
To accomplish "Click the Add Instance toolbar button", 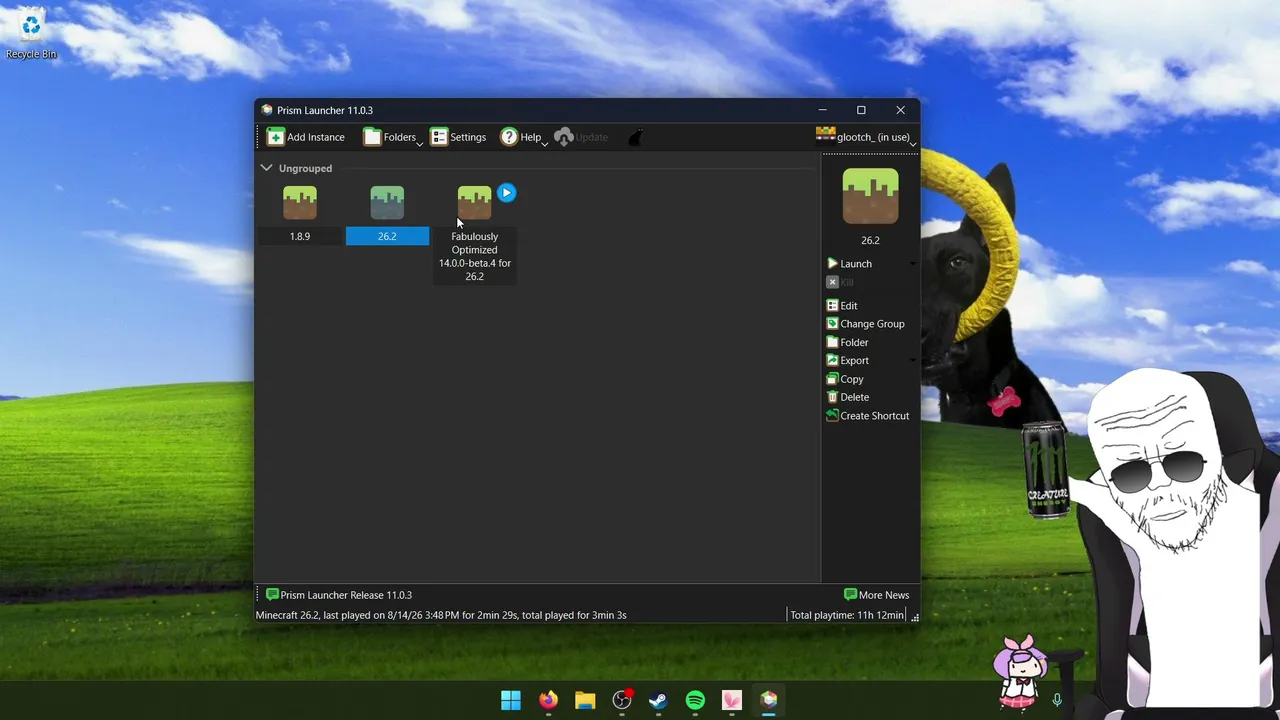I will tap(306, 137).
